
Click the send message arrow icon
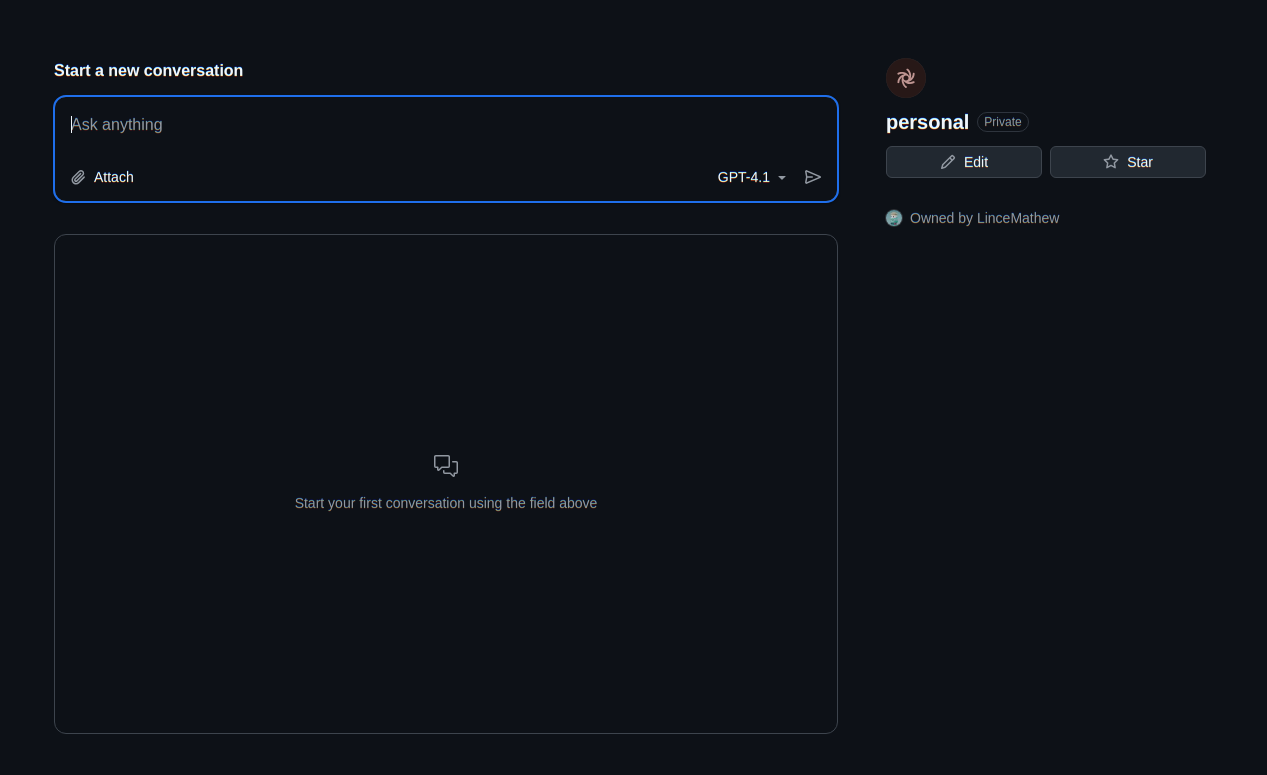click(x=813, y=177)
